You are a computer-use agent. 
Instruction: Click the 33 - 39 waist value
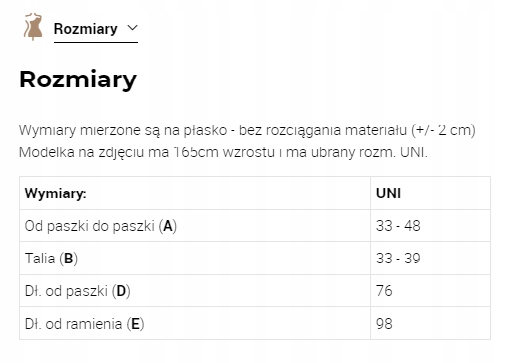coord(398,258)
